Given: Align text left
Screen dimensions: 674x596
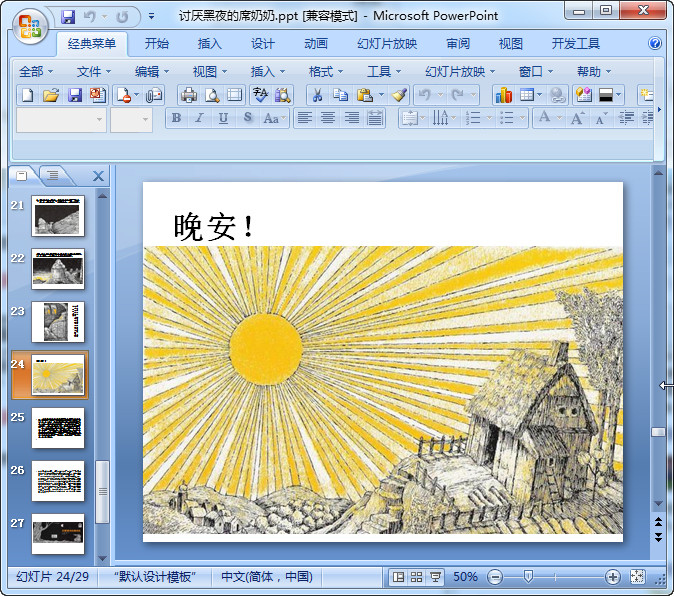Looking at the screenshot, I should tap(305, 118).
